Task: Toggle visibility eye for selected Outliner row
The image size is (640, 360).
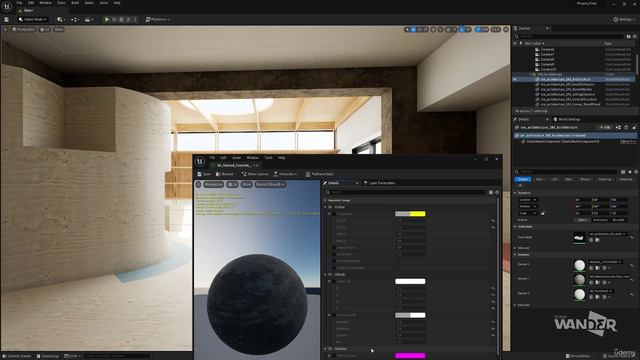Action: (x=515, y=79)
